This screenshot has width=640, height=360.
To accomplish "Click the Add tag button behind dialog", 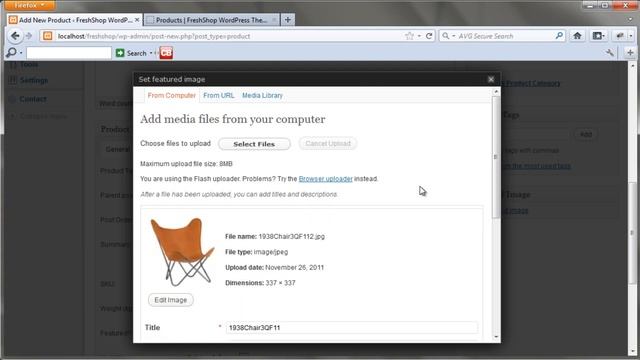I will pos(586,134).
